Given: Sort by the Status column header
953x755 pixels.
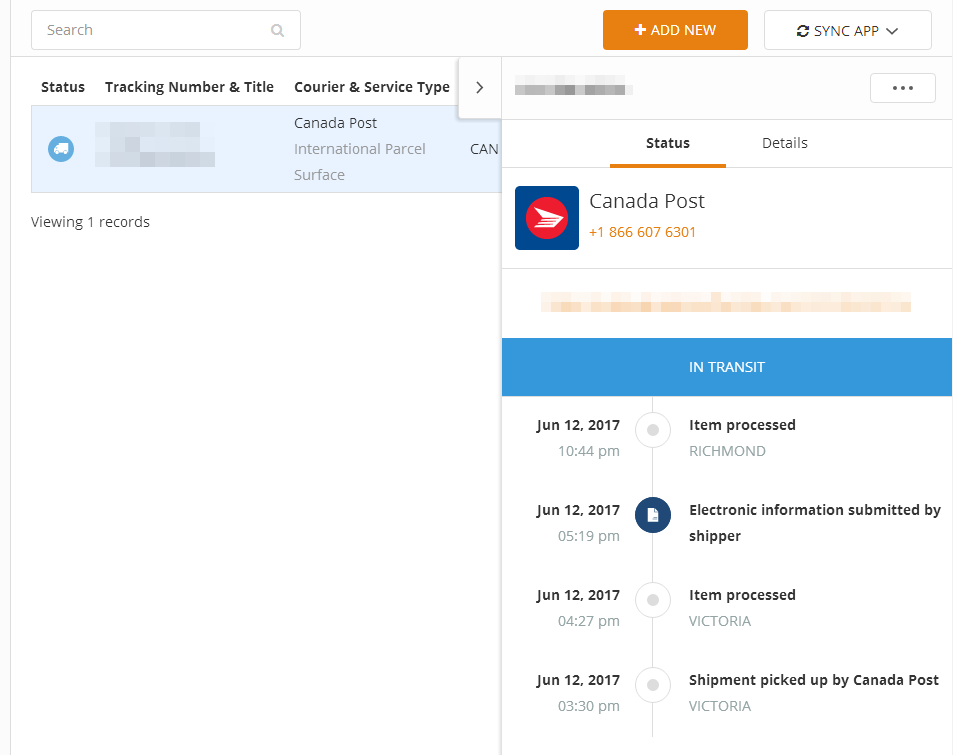Looking at the screenshot, I should coord(63,87).
